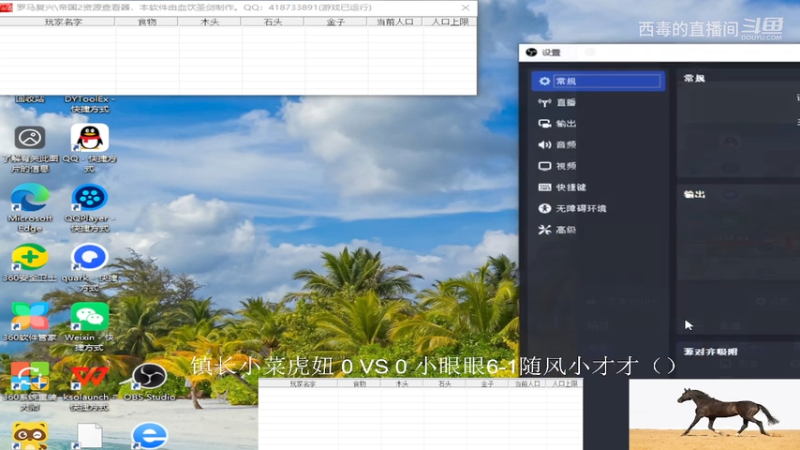The width and height of the screenshot is (800, 450).
Task: Close the 资源查看器 window at top
Action: click(x=465, y=8)
